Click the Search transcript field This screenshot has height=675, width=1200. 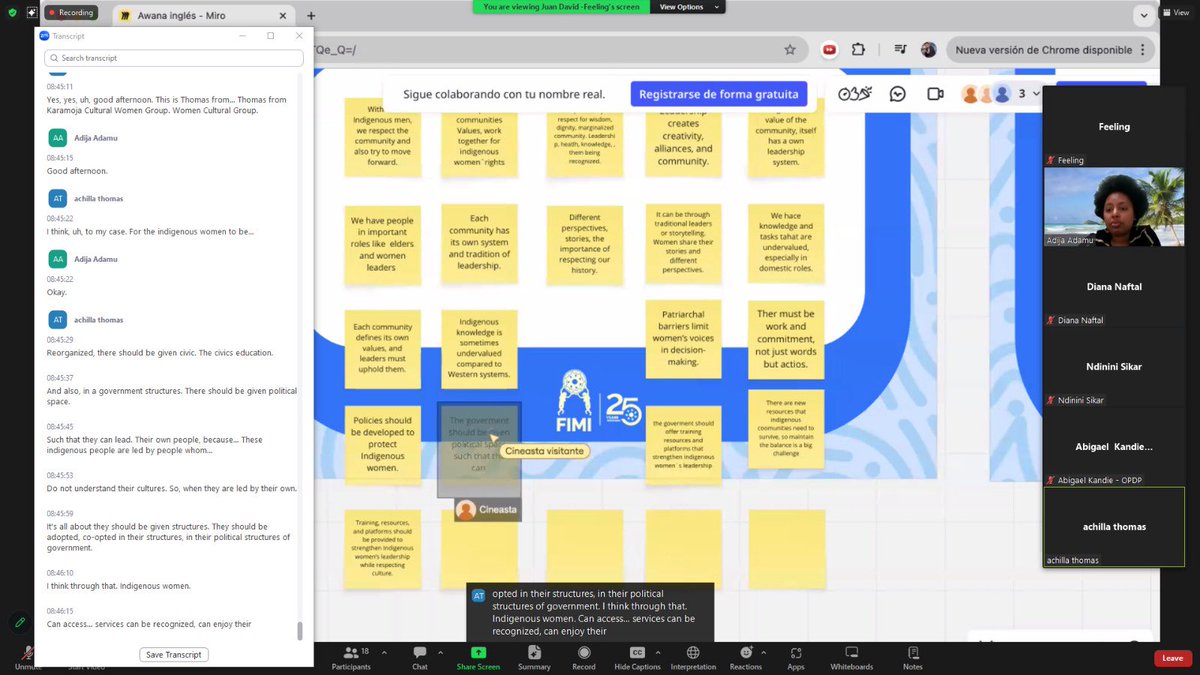pyautogui.click(x=174, y=58)
